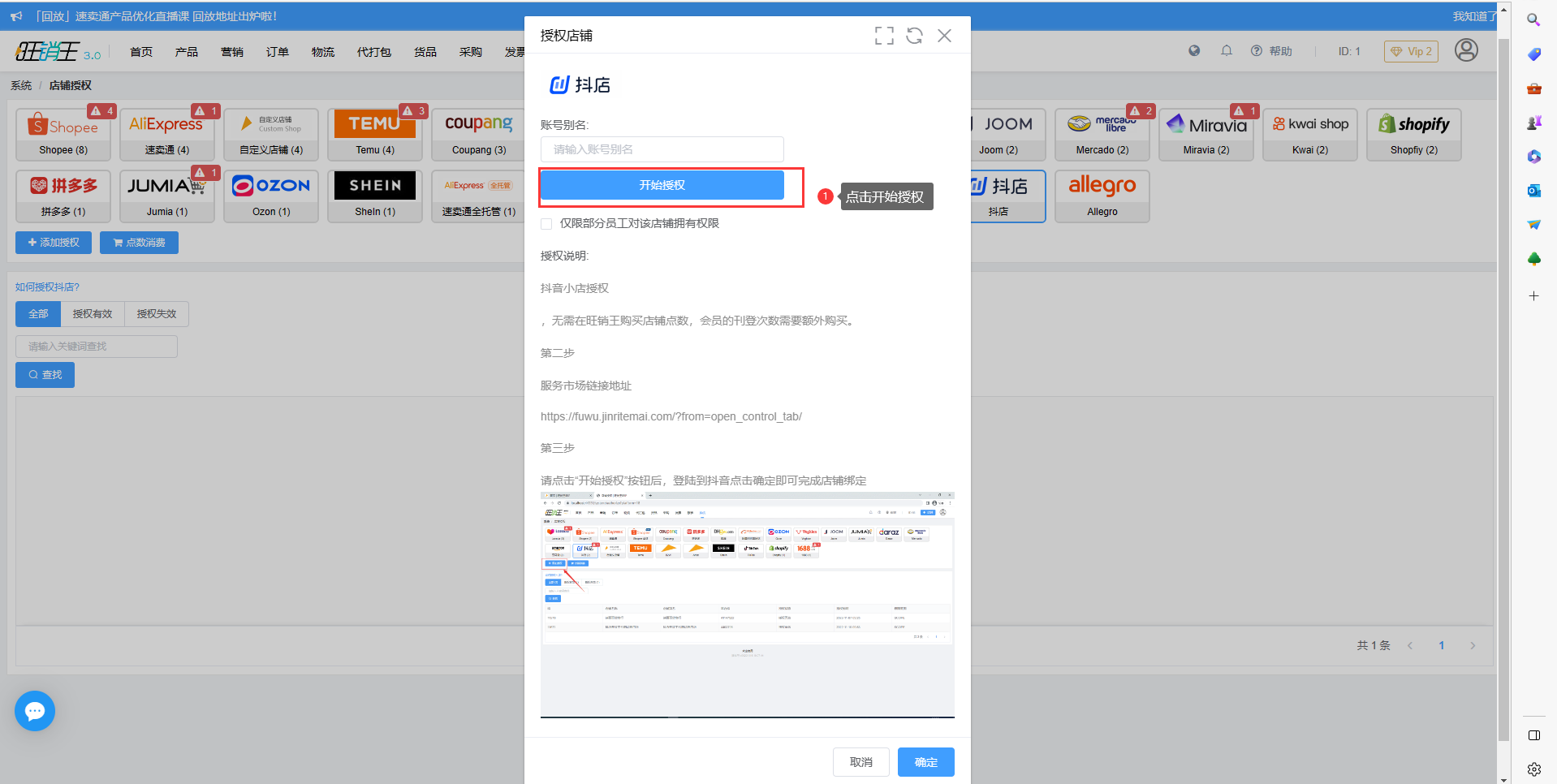Open the Outlook icon in browser sidebar
The width and height of the screenshot is (1557, 784).
[x=1533, y=191]
